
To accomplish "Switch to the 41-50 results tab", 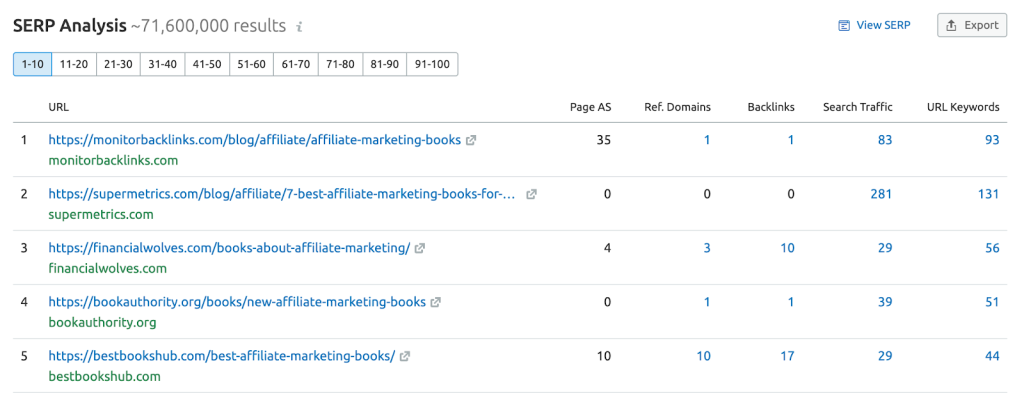I will tap(207, 65).
